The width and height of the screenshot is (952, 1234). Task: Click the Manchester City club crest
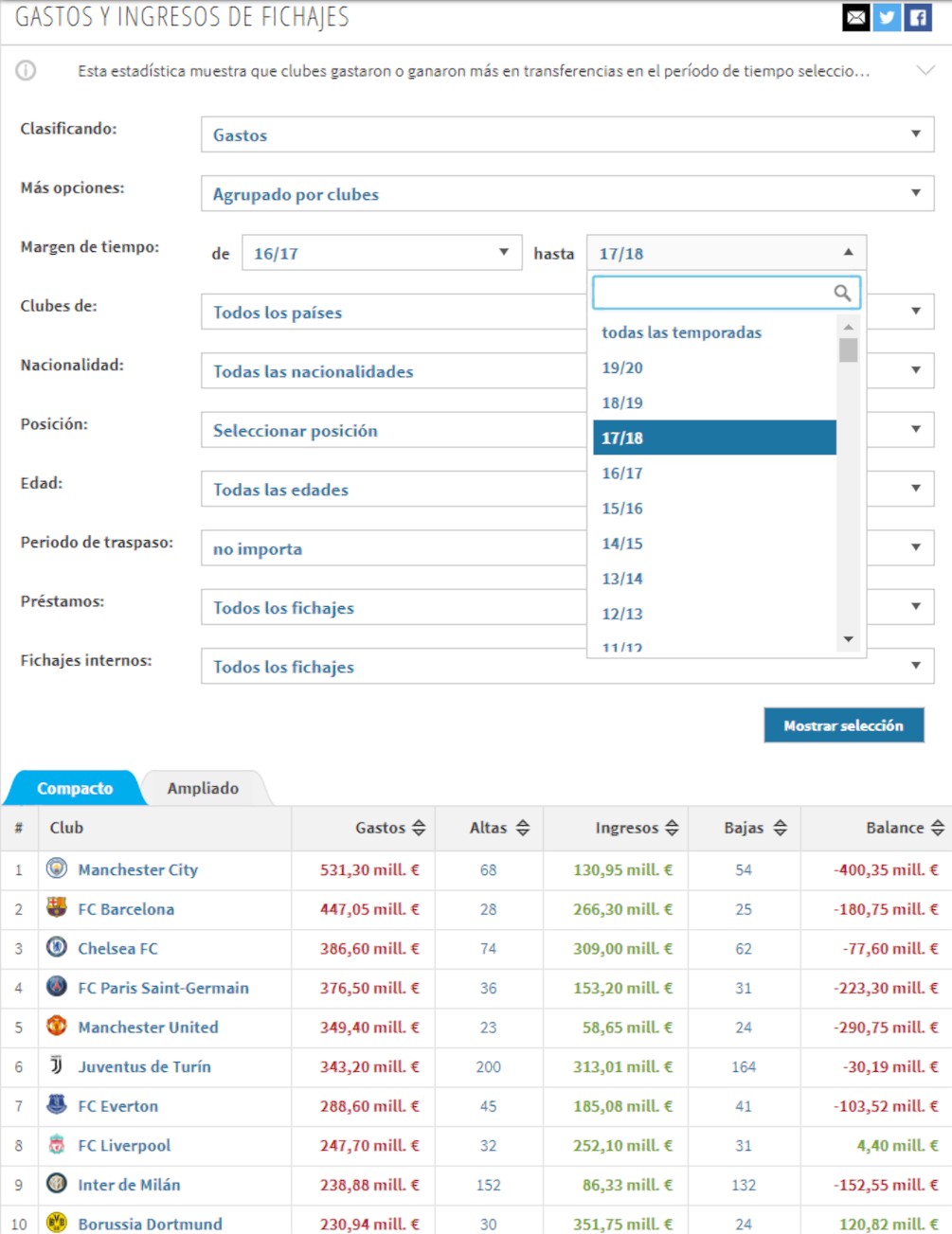(x=57, y=868)
